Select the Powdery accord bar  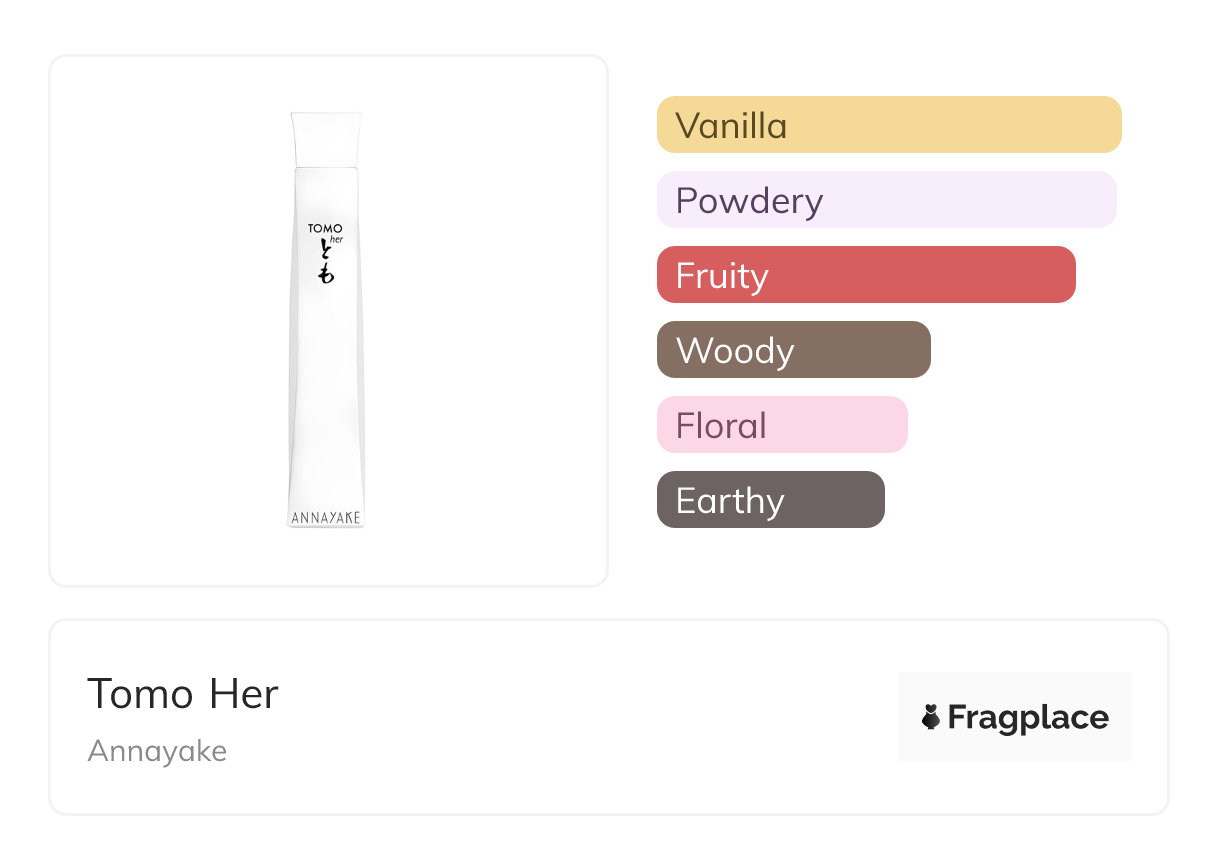pos(886,200)
